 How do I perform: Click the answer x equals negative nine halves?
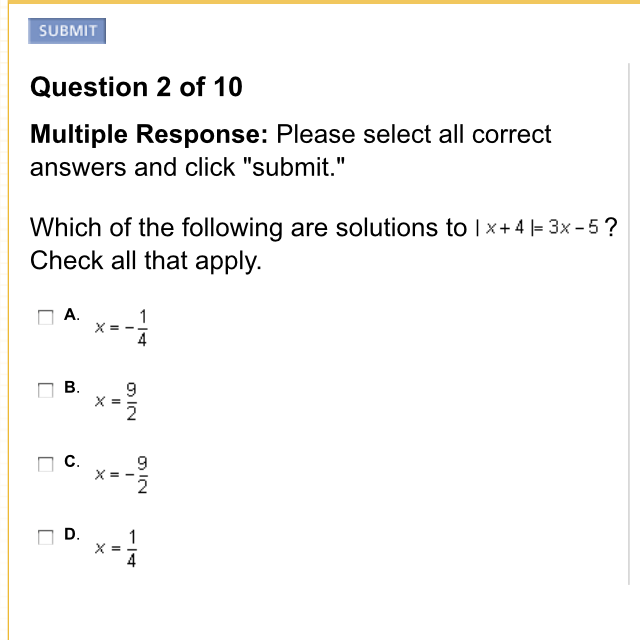pos(121,475)
